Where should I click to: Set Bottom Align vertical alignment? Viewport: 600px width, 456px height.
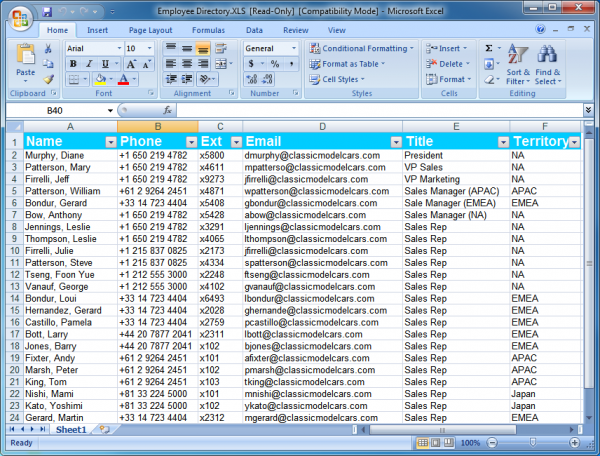(x=203, y=48)
